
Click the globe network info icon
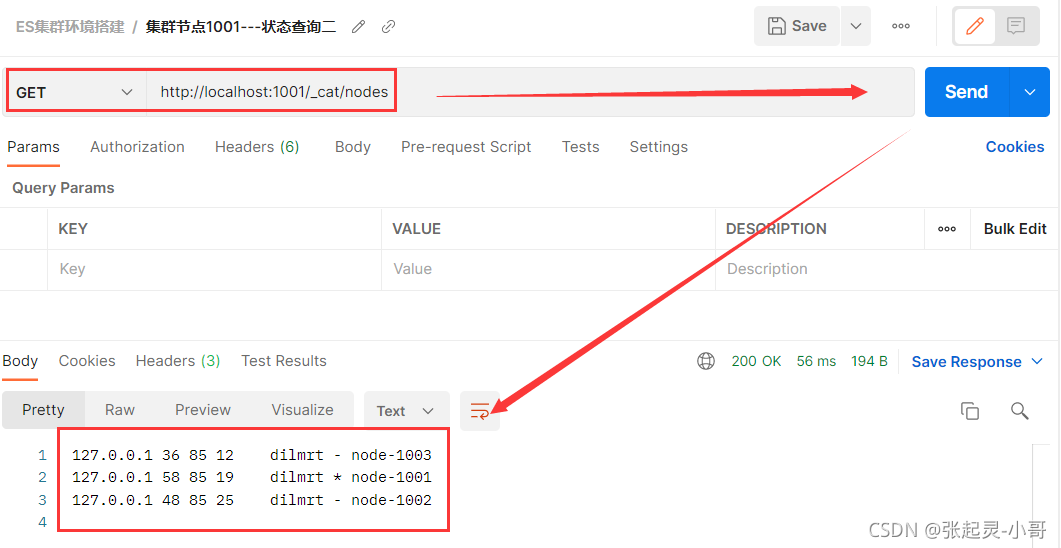pyautogui.click(x=706, y=361)
